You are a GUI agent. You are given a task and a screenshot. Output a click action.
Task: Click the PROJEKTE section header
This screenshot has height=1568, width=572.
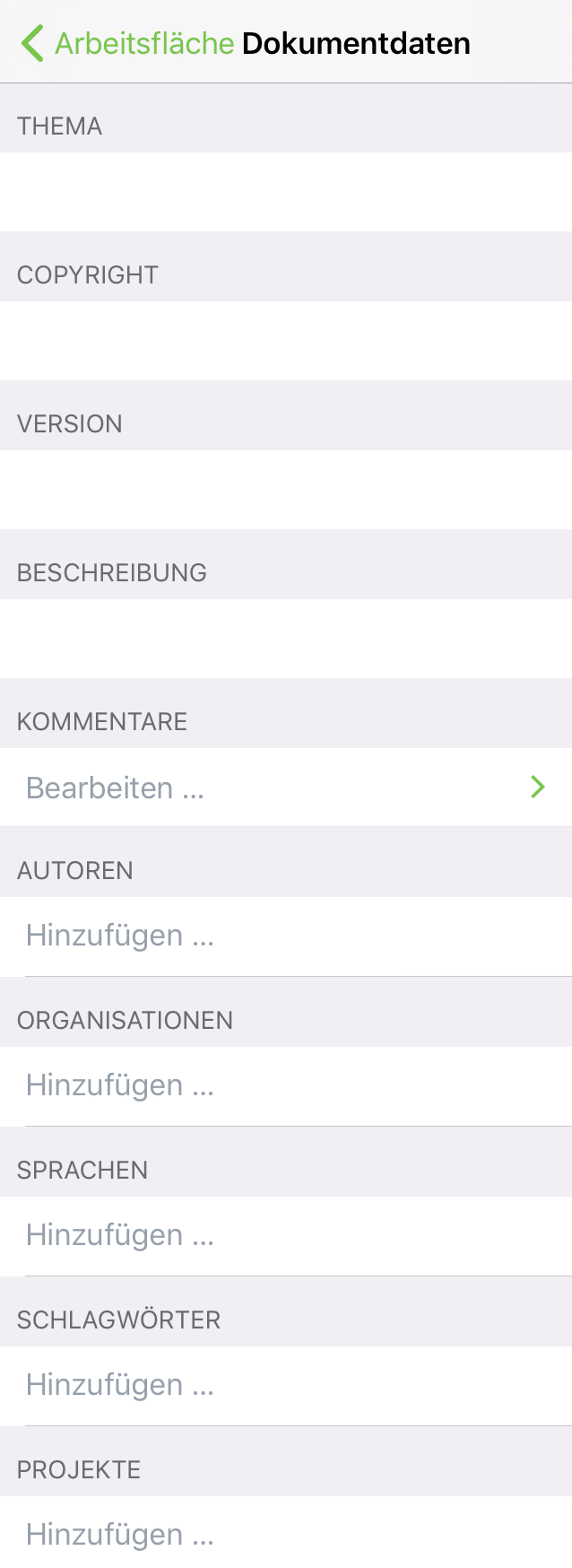coord(79,1470)
